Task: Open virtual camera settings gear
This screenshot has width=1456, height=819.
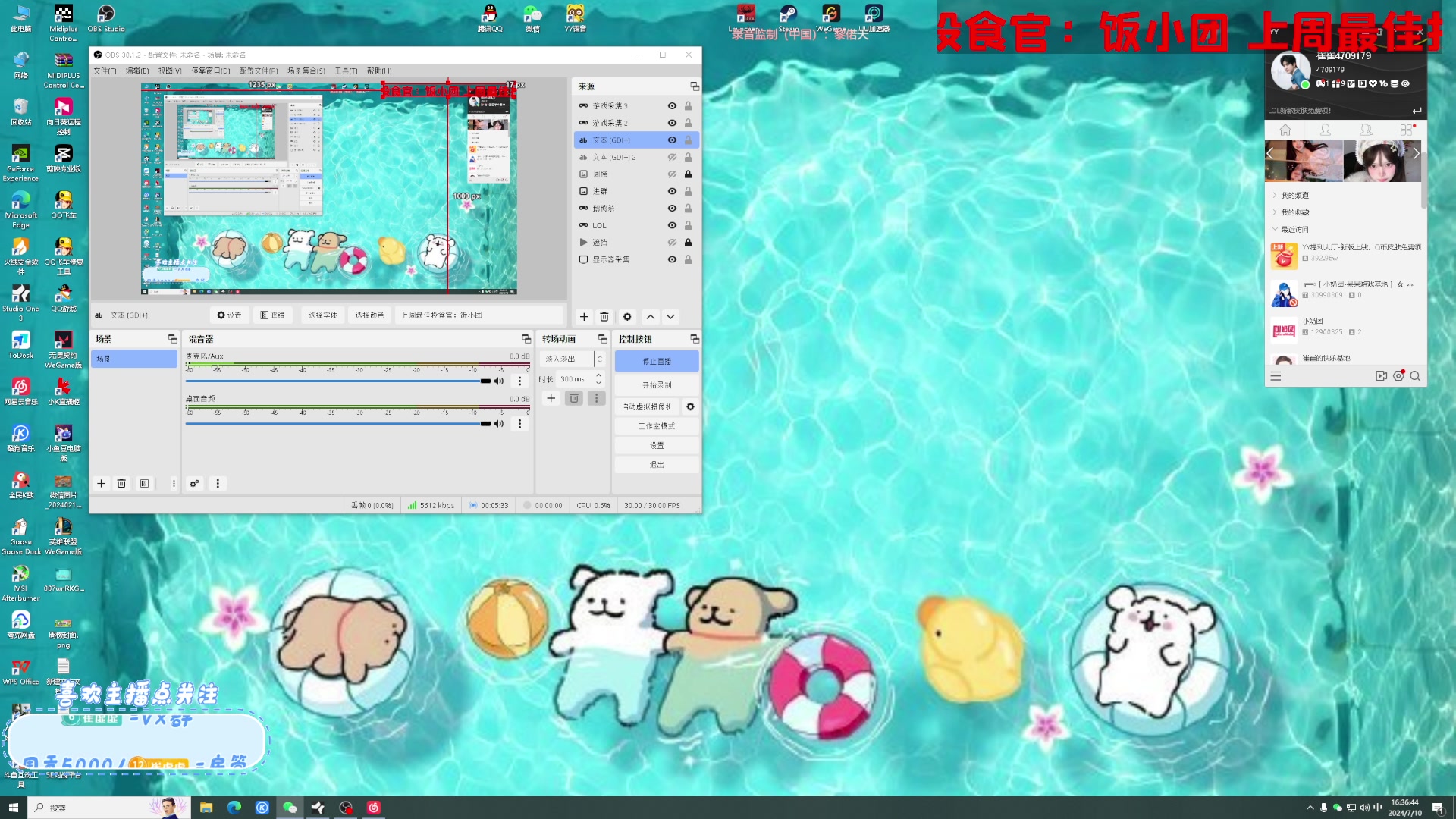Action: click(x=690, y=407)
